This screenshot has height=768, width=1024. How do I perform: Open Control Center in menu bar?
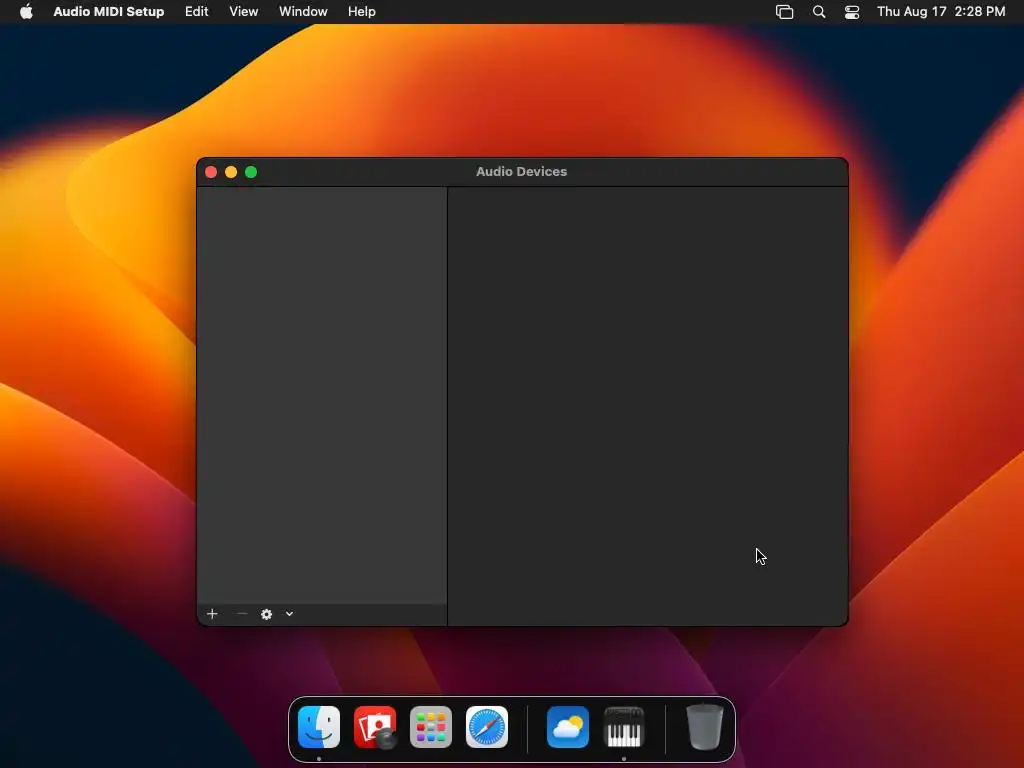coord(852,11)
